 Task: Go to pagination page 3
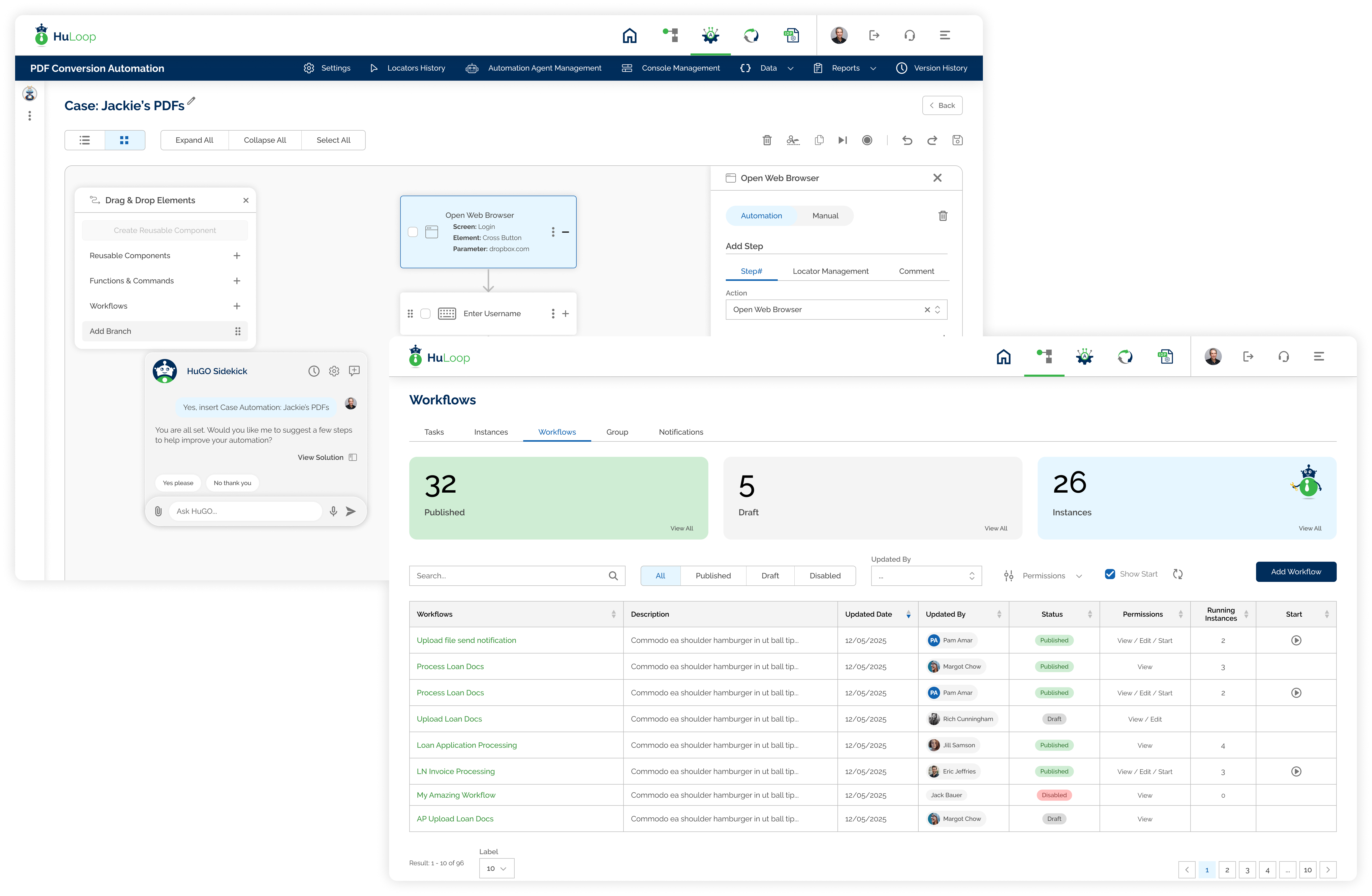pyautogui.click(x=1247, y=870)
